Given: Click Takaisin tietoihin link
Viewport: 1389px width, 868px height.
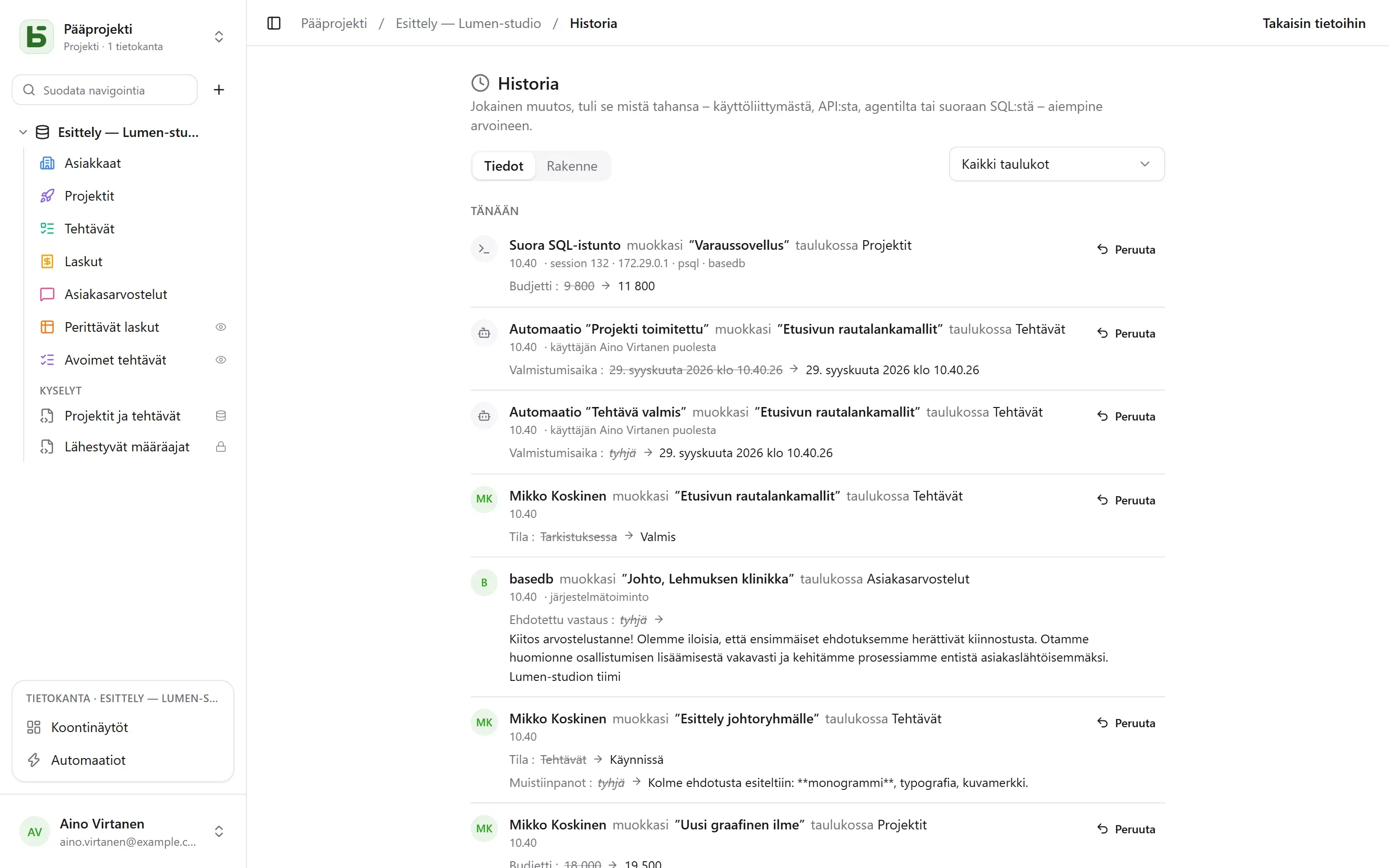Looking at the screenshot, I should (x=1314, y=24).
